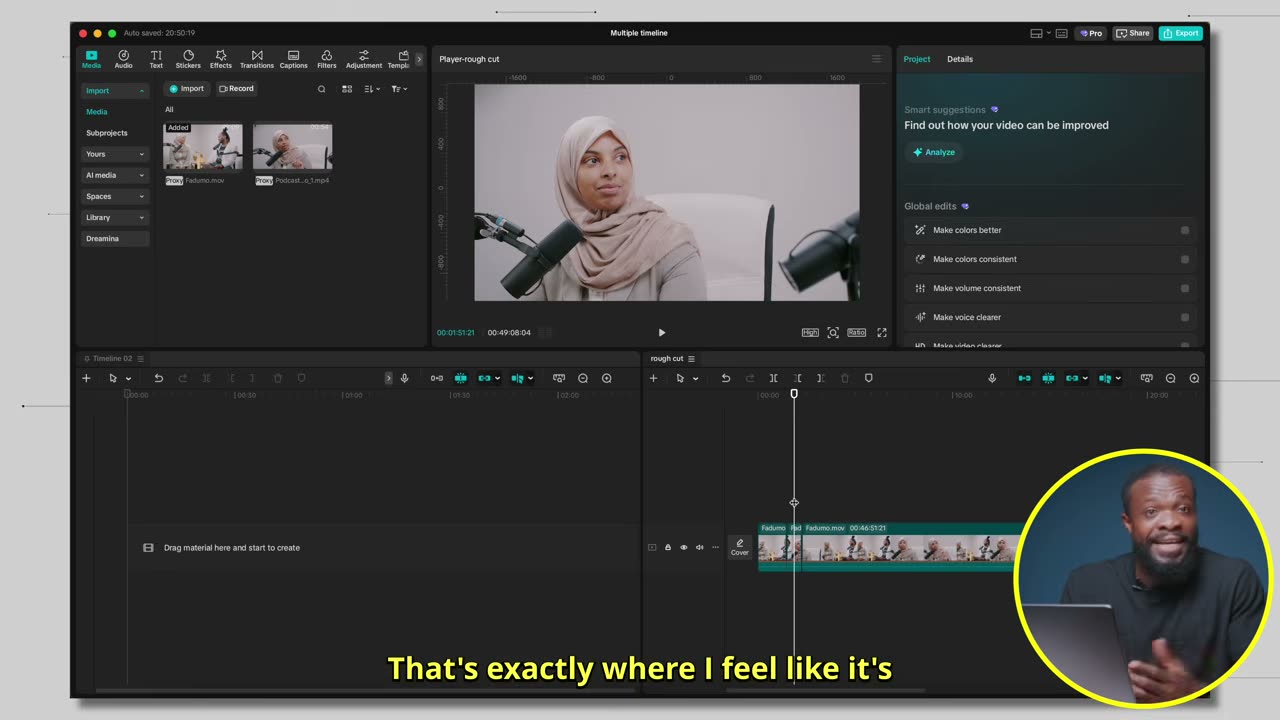The image size is (1280, 720).
Task: Play the video in the player
Action: point(661,333)
